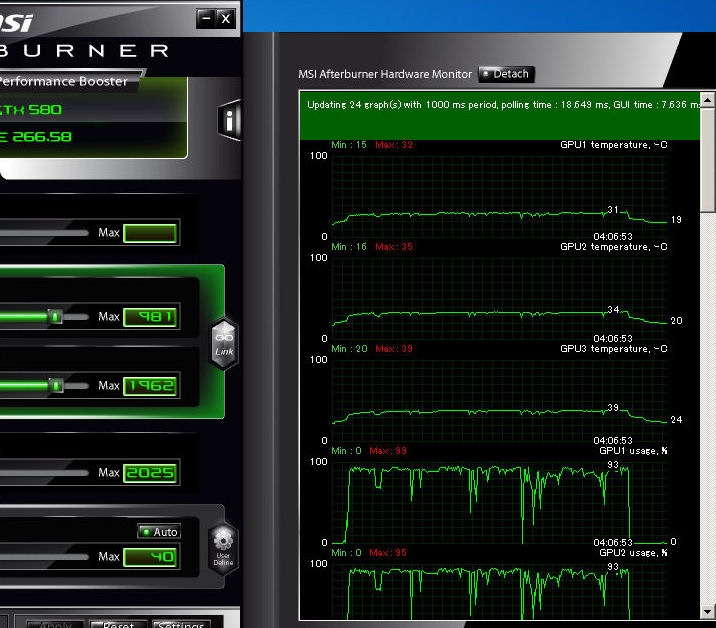716x628 pixels.
Task: Click the empty topmost Max value field
Action: pyautogui.click(x=150, y=233)
